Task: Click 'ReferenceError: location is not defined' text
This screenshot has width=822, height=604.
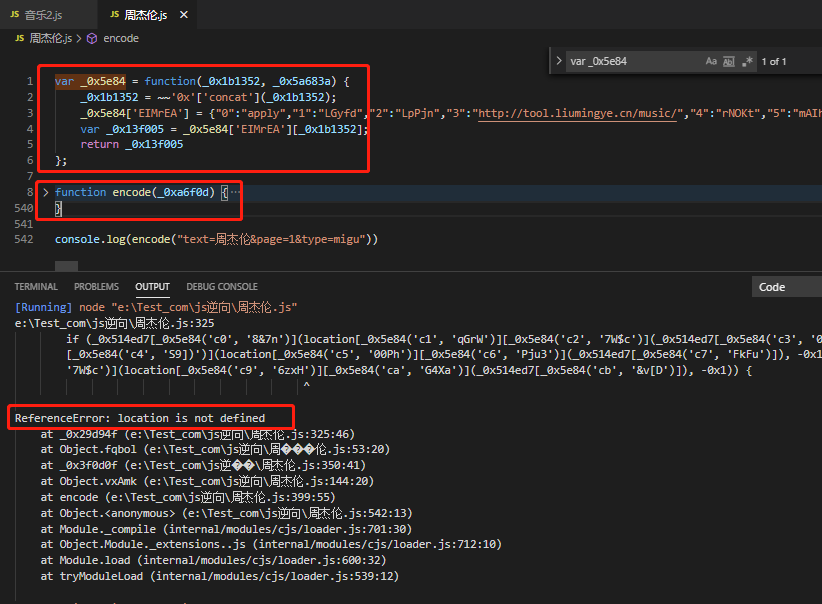Action: [140, 418]
